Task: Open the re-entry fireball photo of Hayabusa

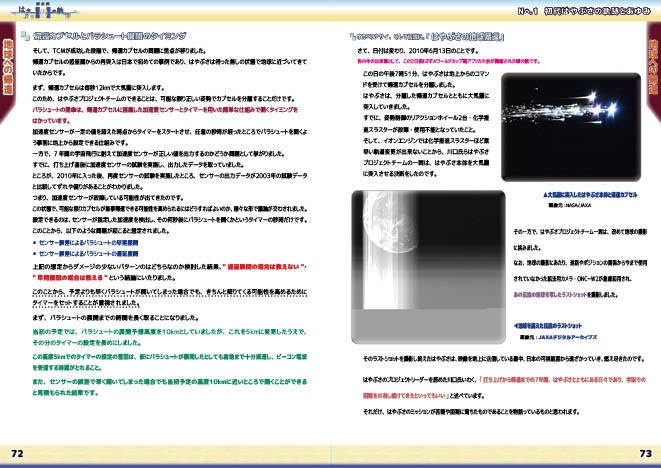Action: (x=571, y=127)
